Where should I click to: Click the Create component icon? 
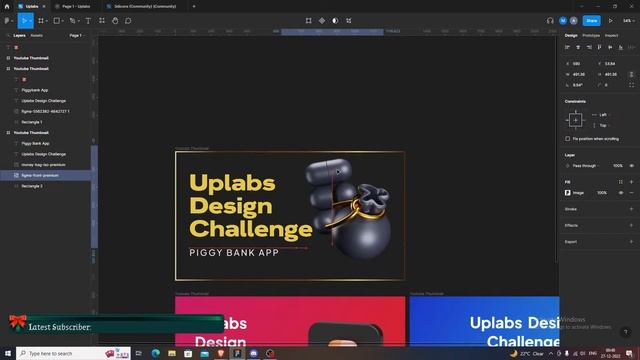[322, 21]
